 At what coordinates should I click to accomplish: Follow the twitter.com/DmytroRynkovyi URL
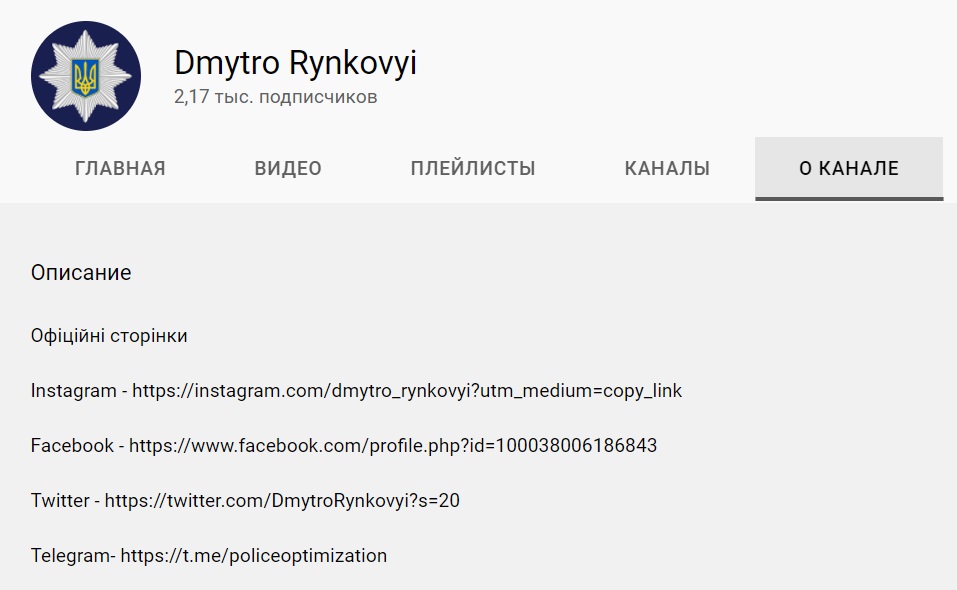pyautogui.click(x=282, y=501)
